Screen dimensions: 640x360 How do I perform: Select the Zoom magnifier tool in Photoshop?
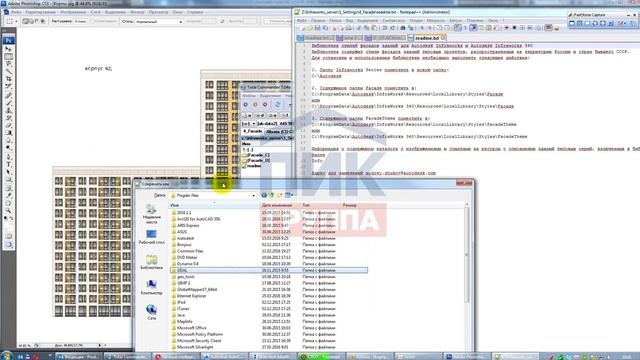click(8, 211)
